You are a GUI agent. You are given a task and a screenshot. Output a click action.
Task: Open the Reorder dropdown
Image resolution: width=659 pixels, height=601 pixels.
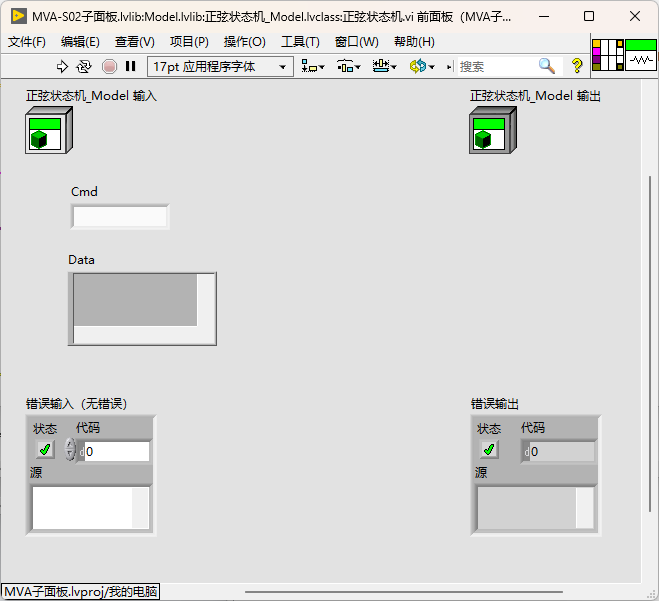point(422,66)
